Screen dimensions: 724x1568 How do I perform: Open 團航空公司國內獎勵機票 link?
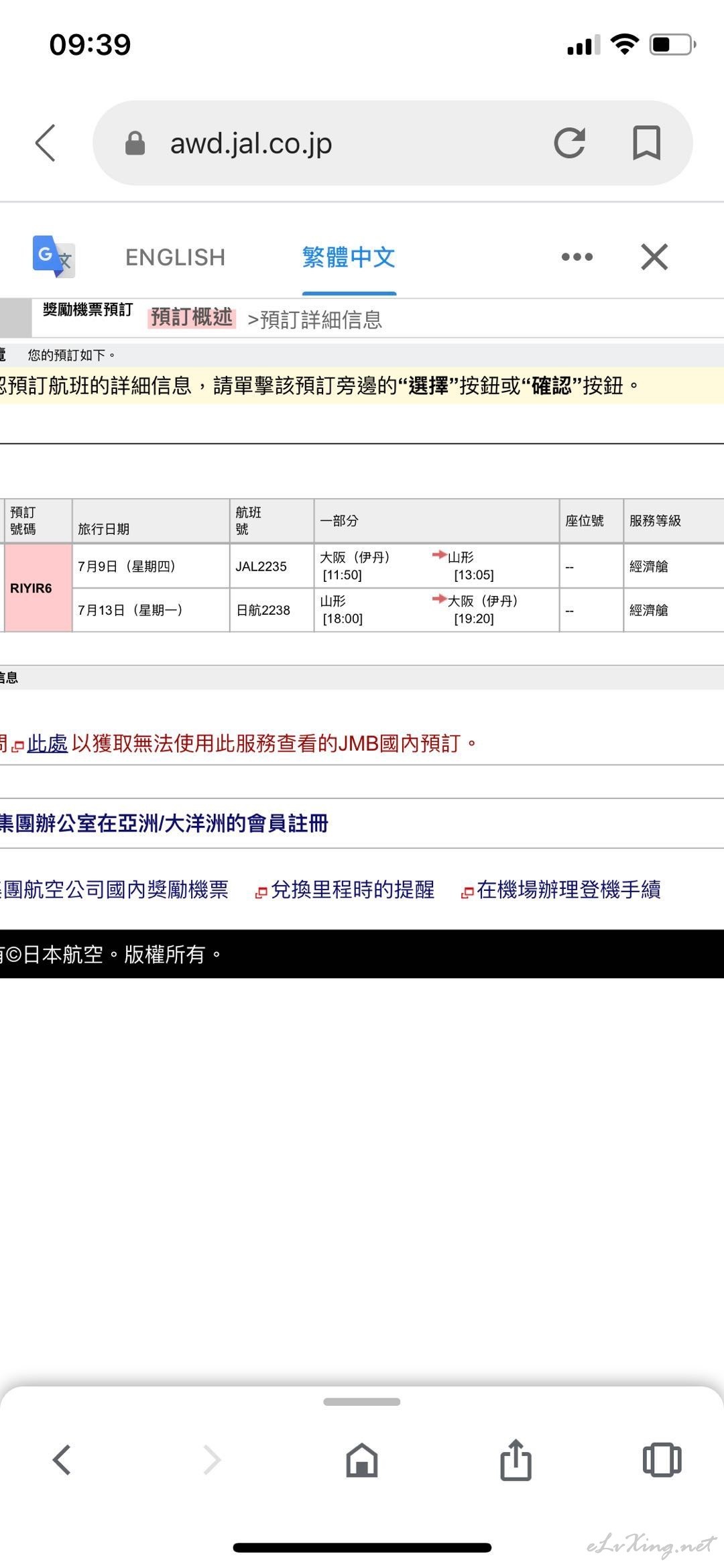point(115,890)
